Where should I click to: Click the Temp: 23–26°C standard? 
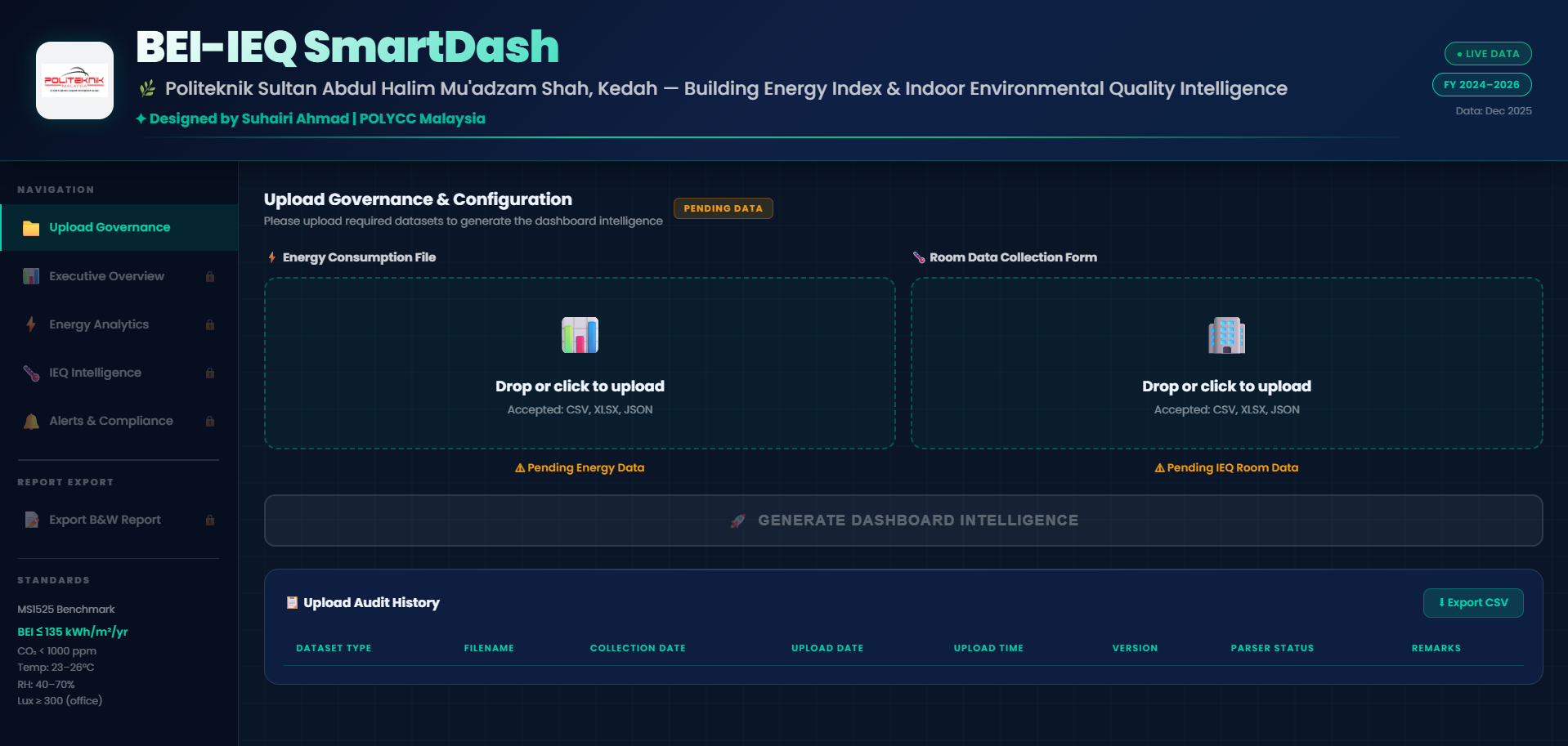click(56, 668)
